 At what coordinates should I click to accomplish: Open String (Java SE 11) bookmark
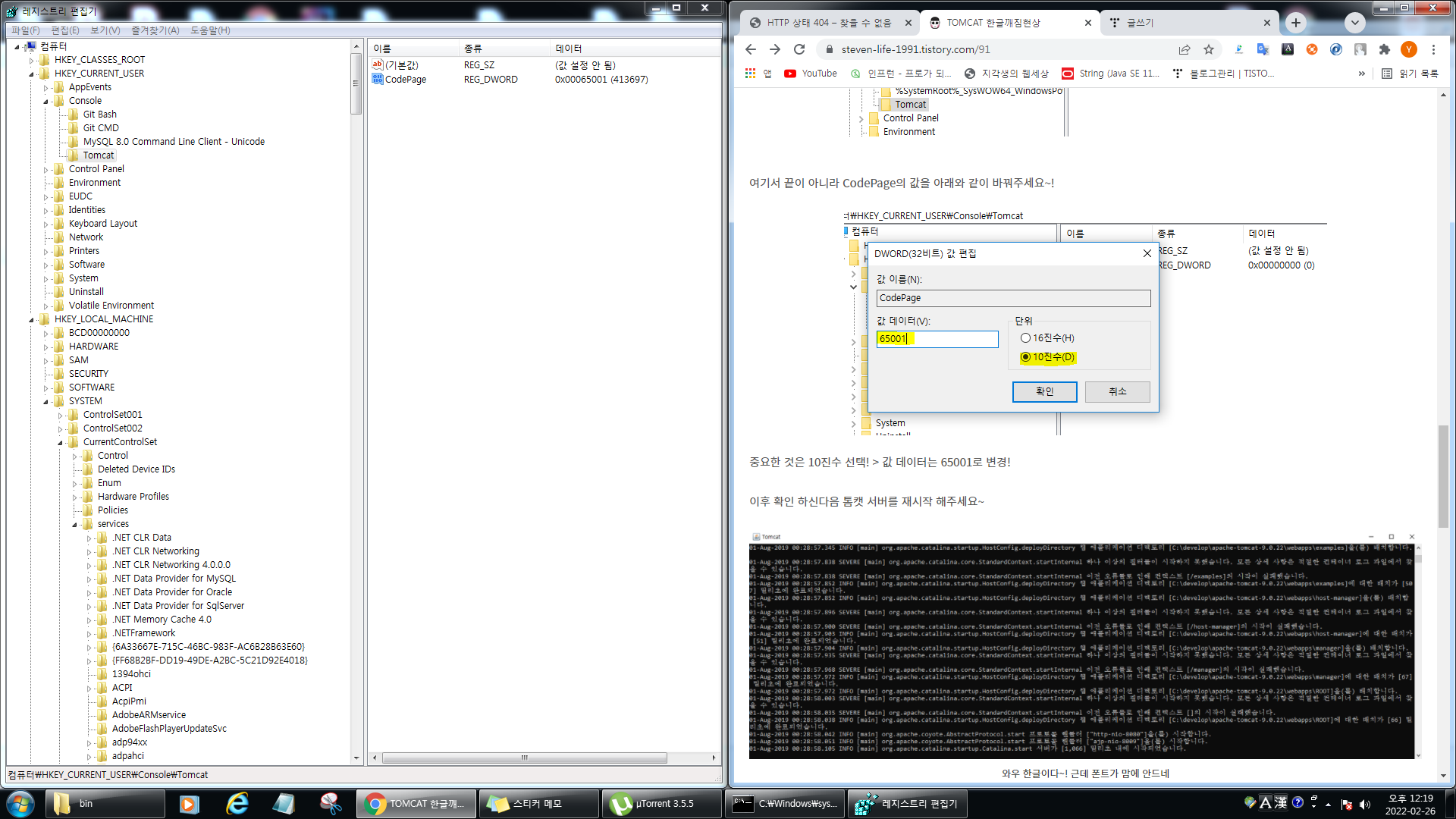click(x=1111, y=74)
